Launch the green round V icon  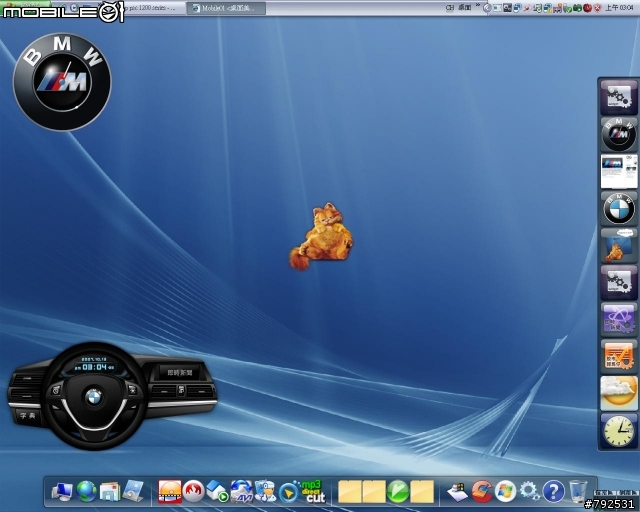point(398,492)
